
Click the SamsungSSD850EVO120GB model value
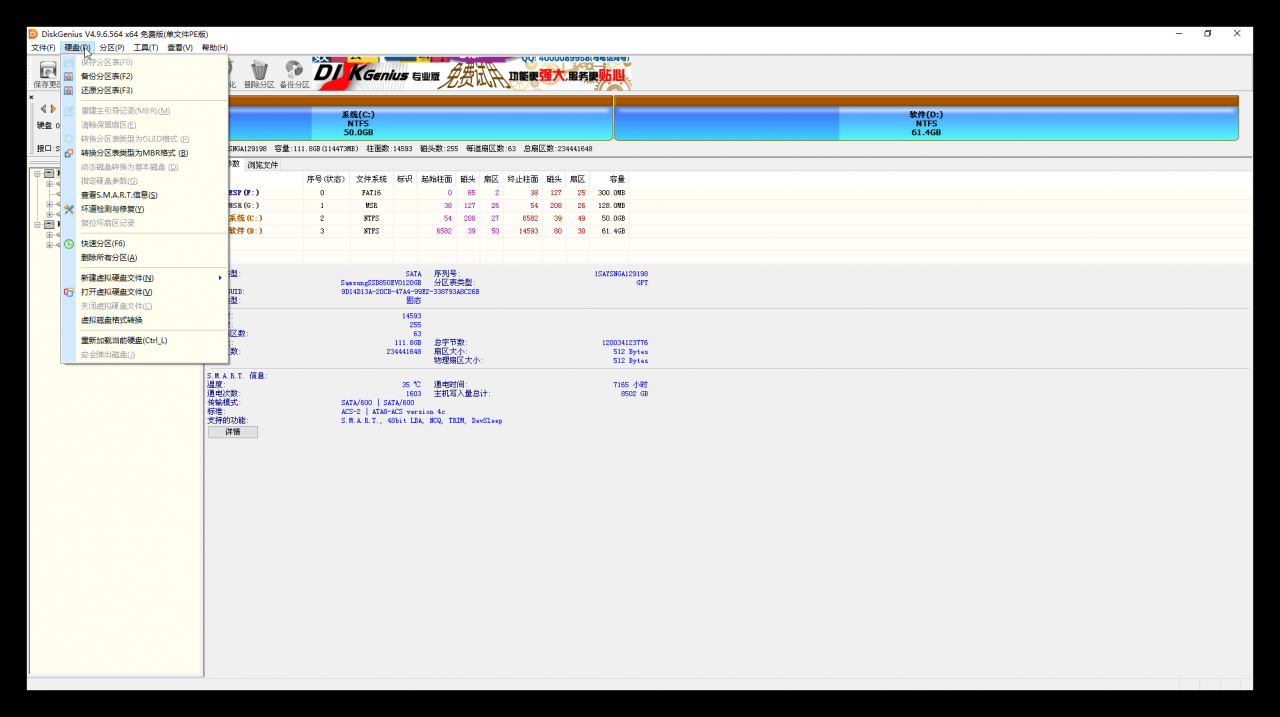(x=381, y=283)
